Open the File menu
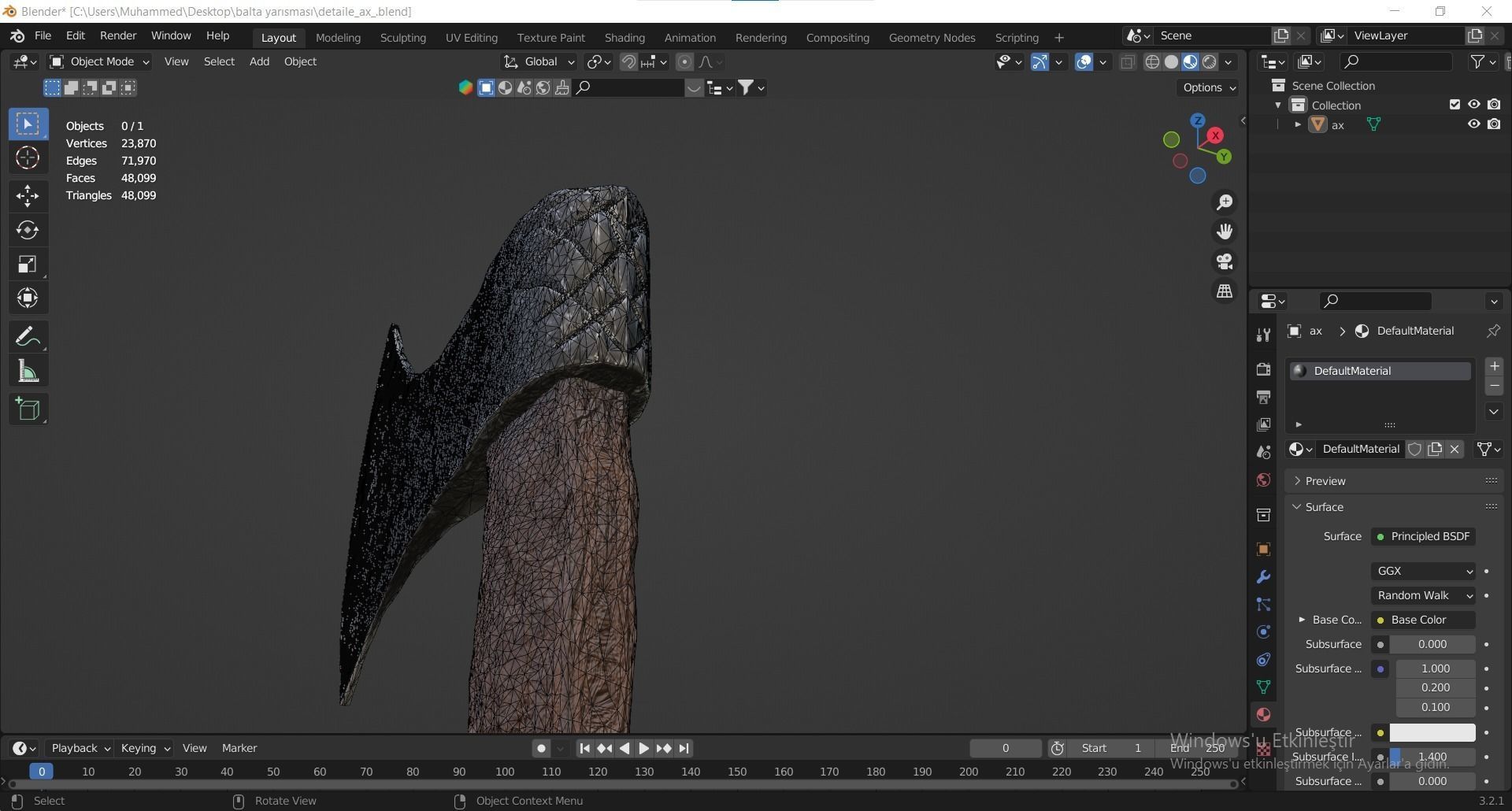1512x811 pixels. pyautogui.click(x=43, y=36)
